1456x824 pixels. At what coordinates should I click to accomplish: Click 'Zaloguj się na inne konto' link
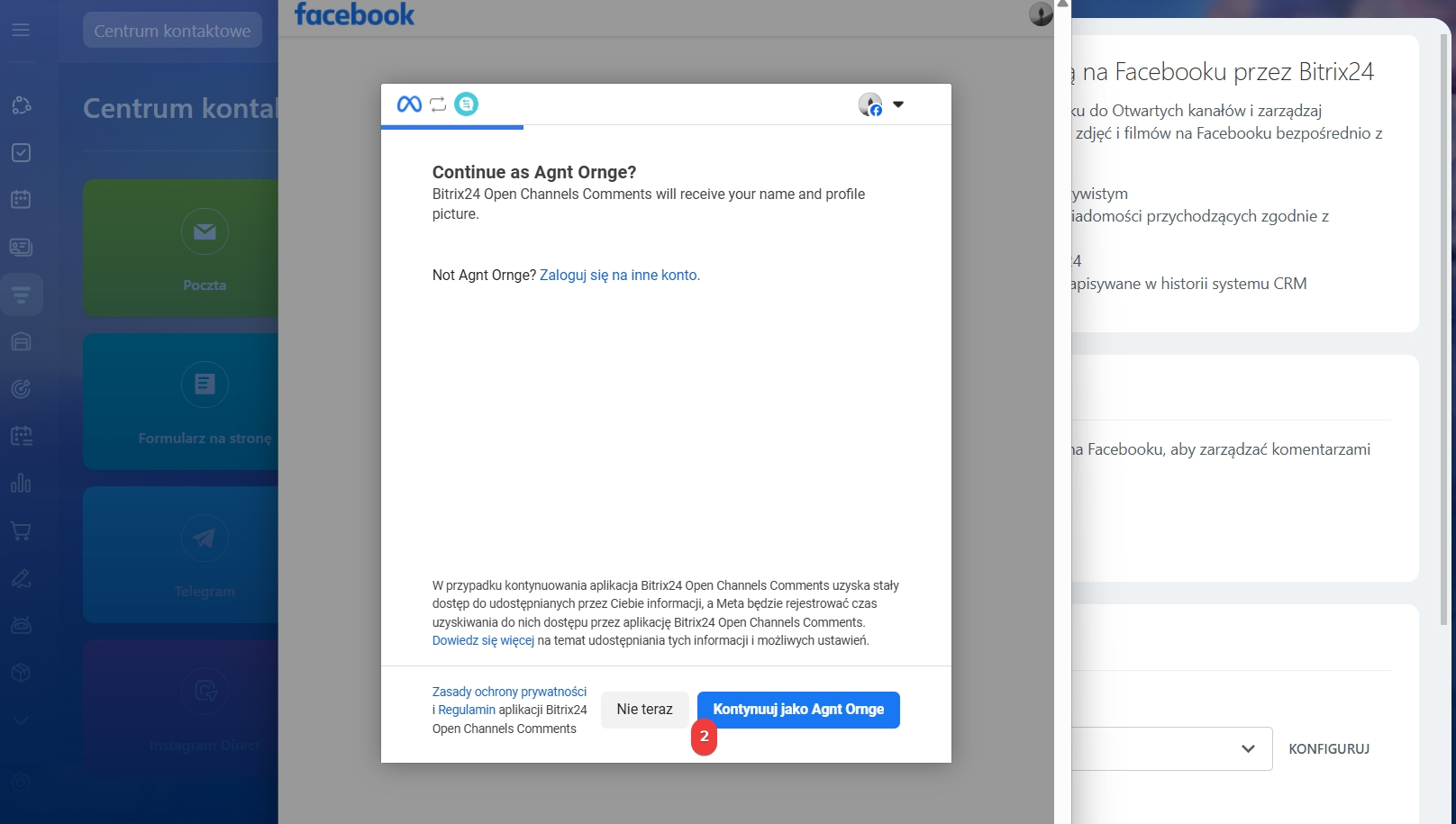(x=620, y=276)
